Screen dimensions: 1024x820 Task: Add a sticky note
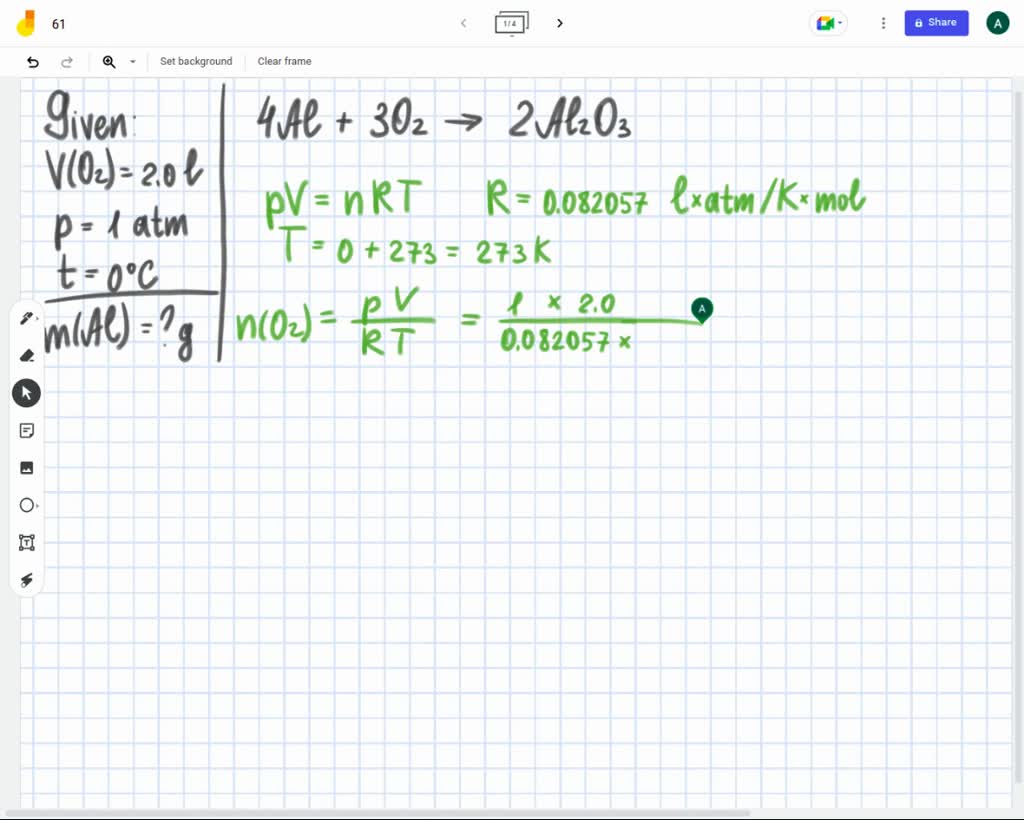click(26, 430)
